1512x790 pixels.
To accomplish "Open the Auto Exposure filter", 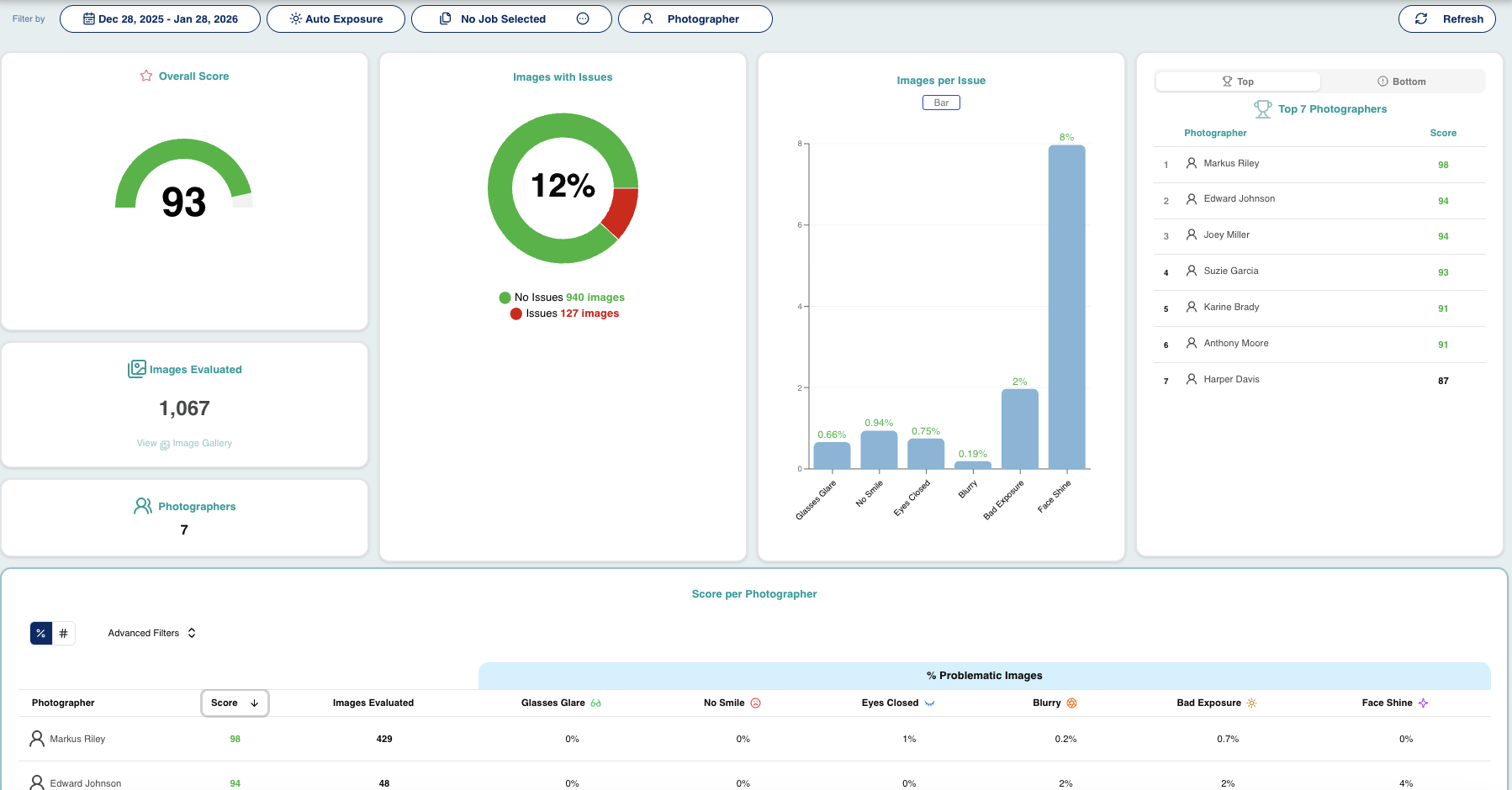I will (336, 18).
